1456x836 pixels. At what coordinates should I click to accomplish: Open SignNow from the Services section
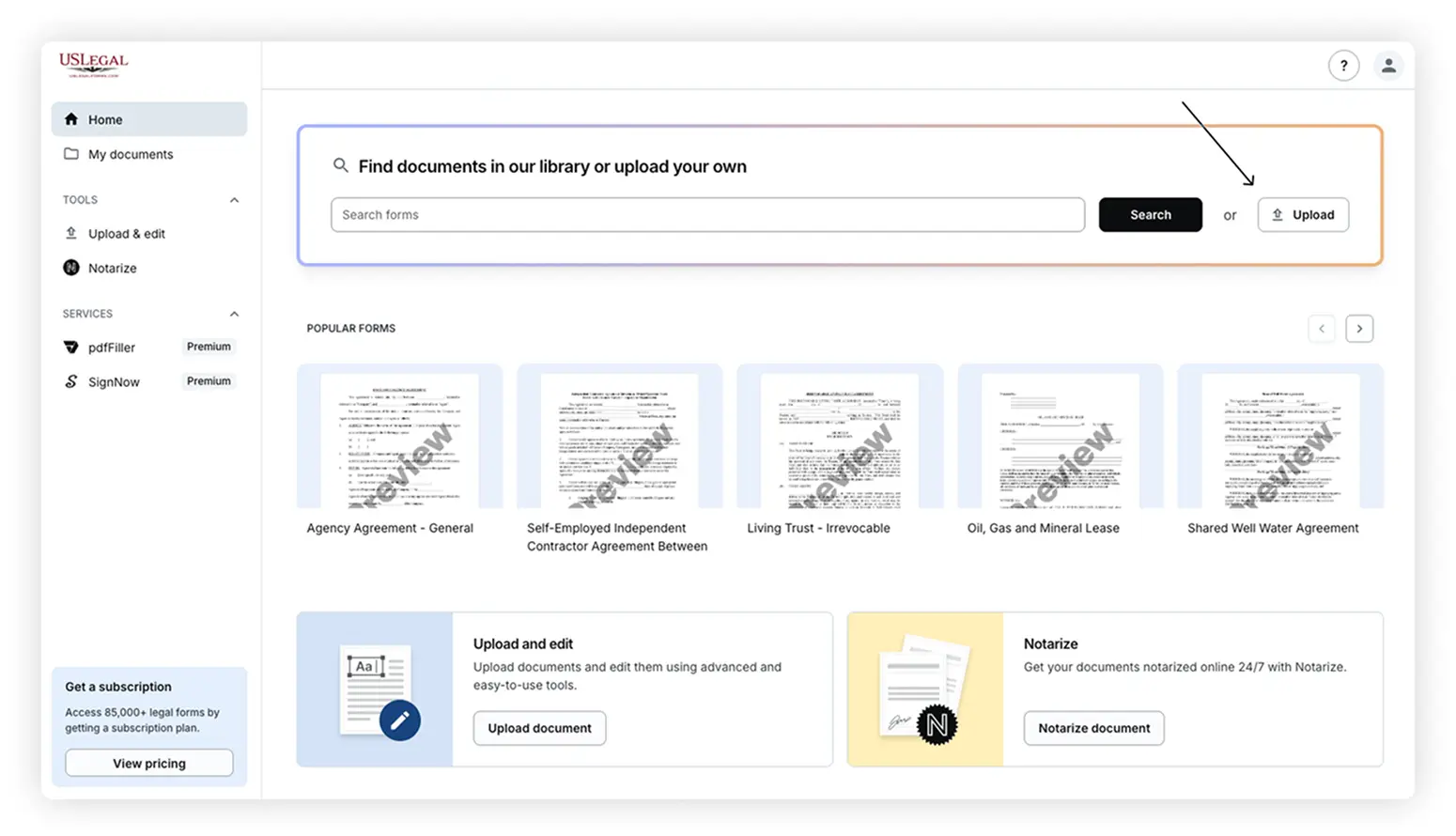[113, 380]
